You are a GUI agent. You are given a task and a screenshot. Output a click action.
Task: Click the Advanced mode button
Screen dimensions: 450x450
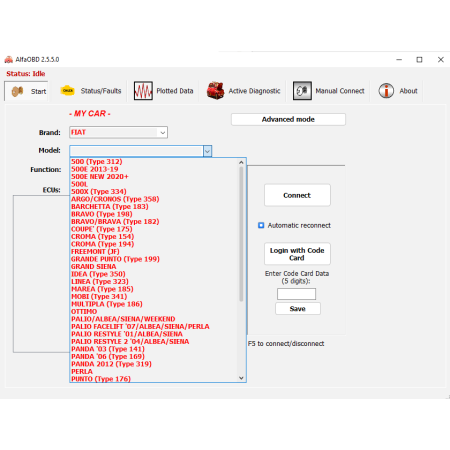click(x=288, y=119)
